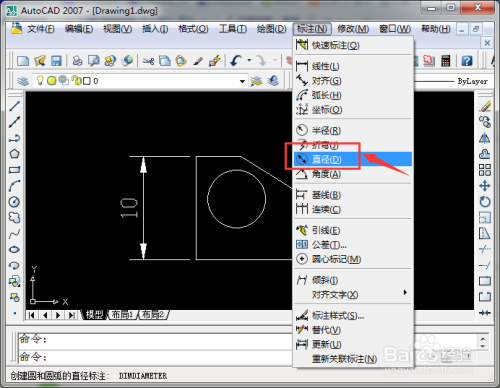Click the Copy icon in toolbar
The height and width of the screenshot is (388, 500).
[165, 61]
